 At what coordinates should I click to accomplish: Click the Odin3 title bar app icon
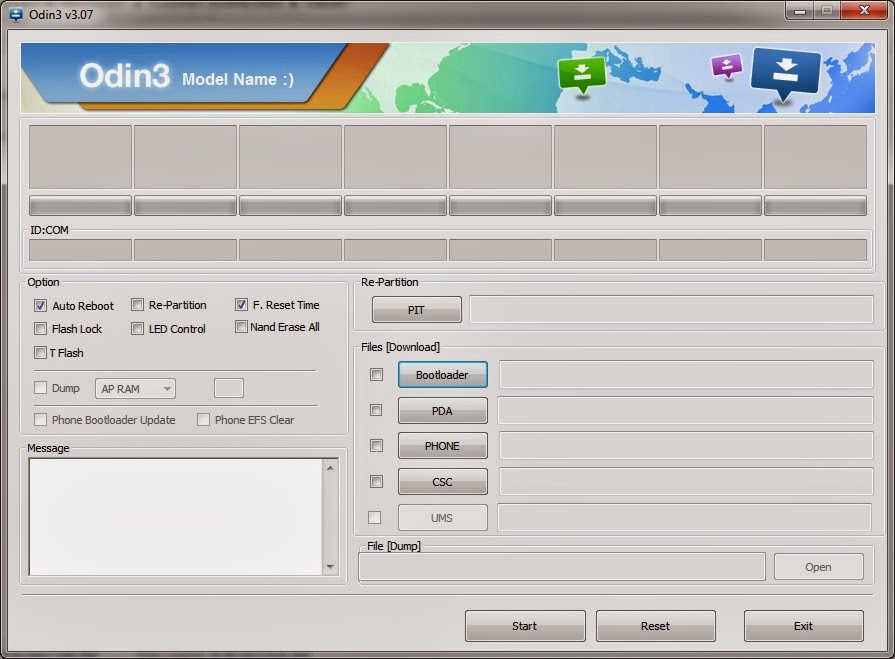point(16,14)
